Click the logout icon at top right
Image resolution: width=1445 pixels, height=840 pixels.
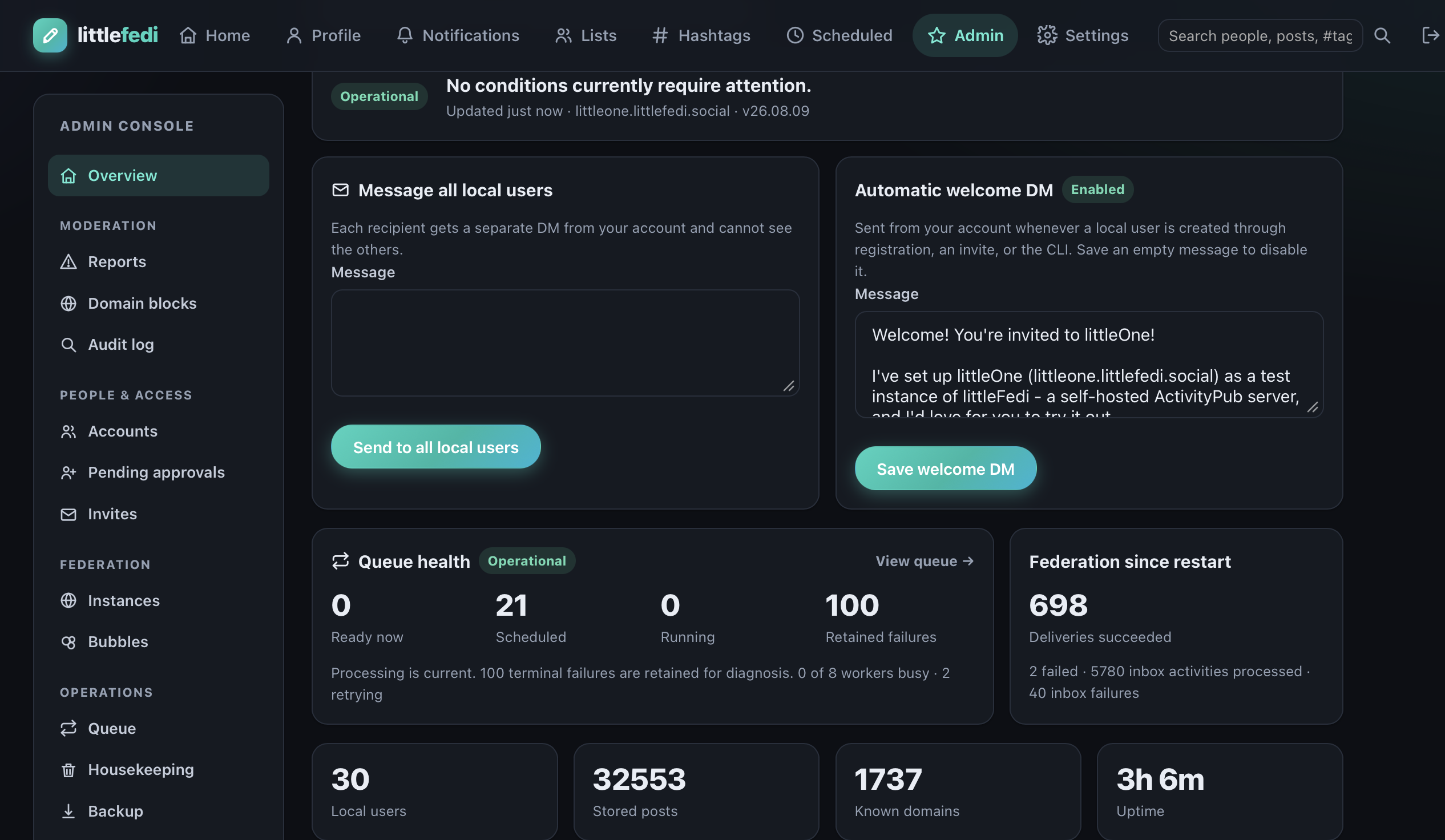[x=1430, y=35]
